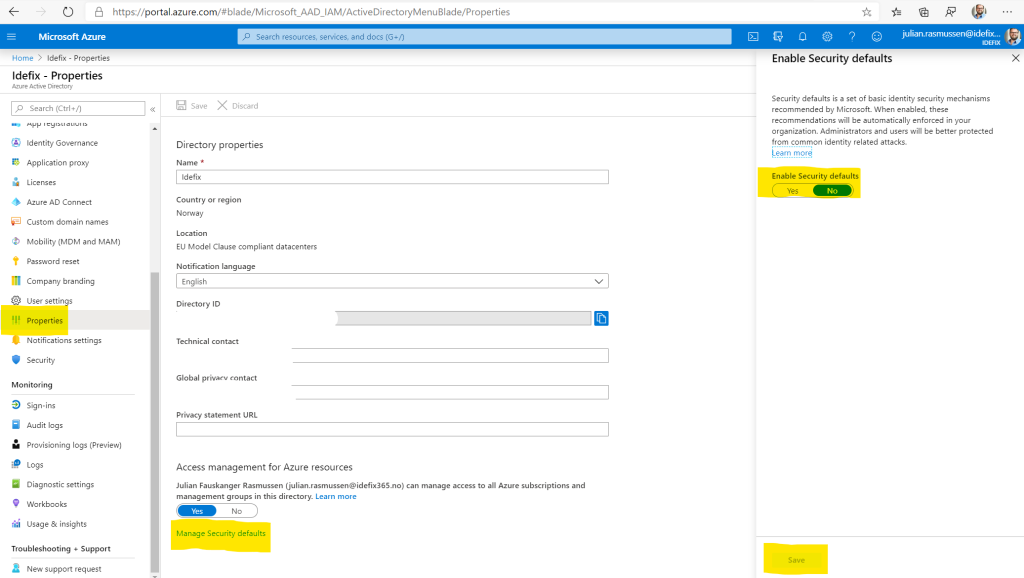Image resolution: width=1024 pixels, height=578 pixels.
Task: Click the sidebar scrollbar thumb
Action: point(155,421)
